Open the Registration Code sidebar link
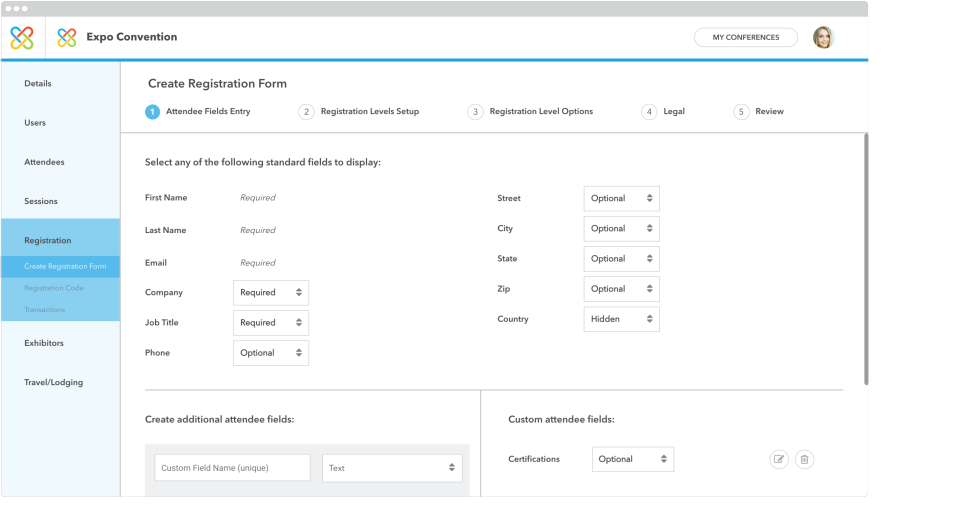Image resolution: width=960 pixels, height=510 pixels. 54,288
